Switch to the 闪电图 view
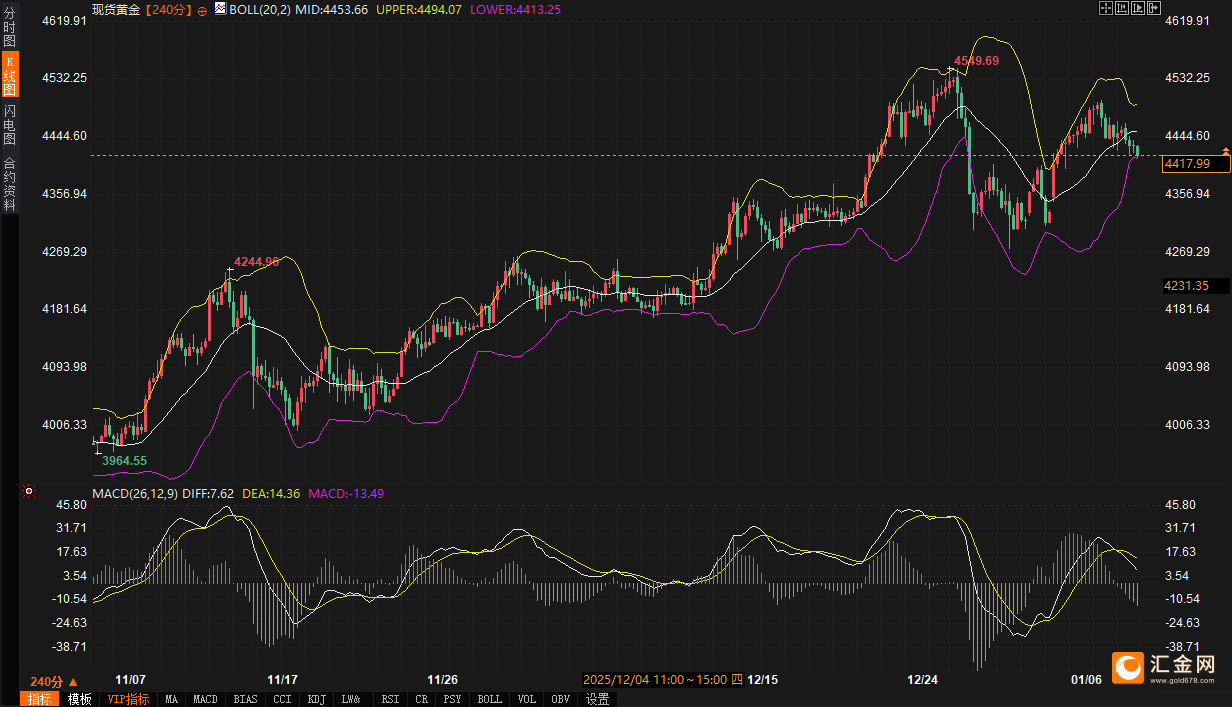Viewport: 1232px width, 707px height. [x=10, y=123]
